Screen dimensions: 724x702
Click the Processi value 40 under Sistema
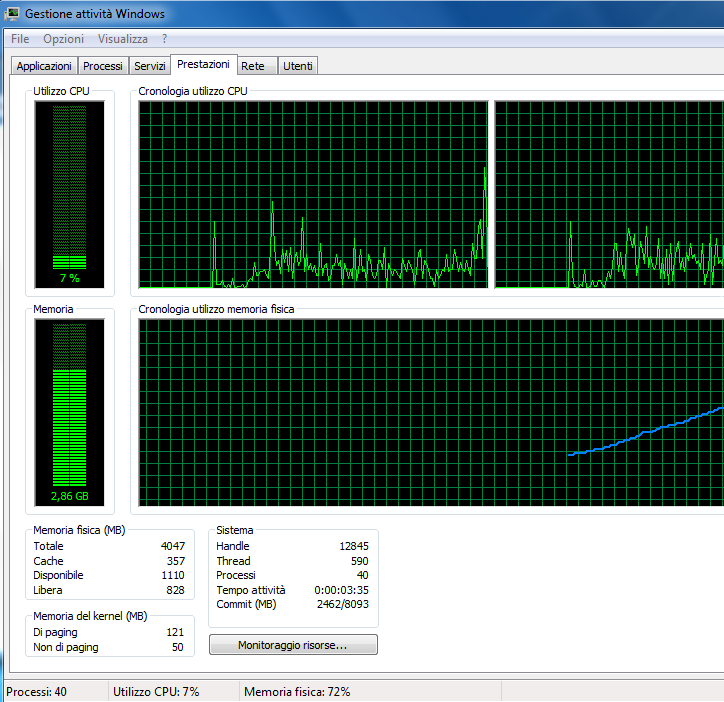click(x=362, y=575)
